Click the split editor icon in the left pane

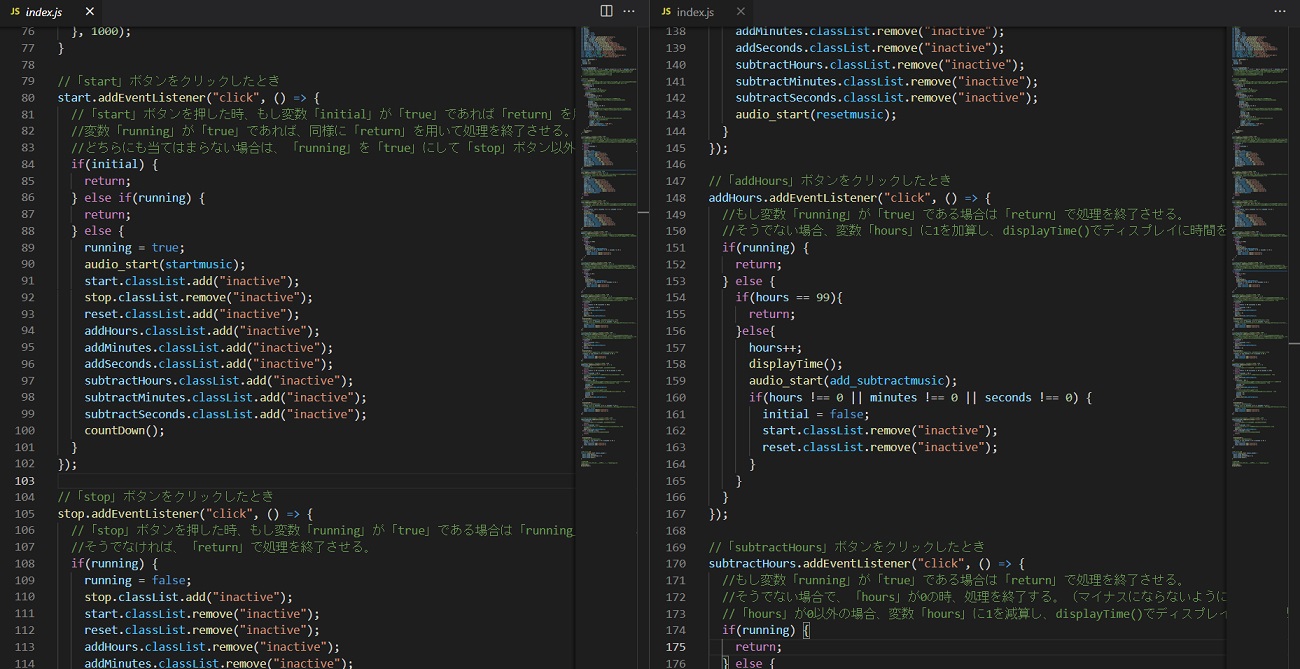pyautogui.click(x=606, y=11)
